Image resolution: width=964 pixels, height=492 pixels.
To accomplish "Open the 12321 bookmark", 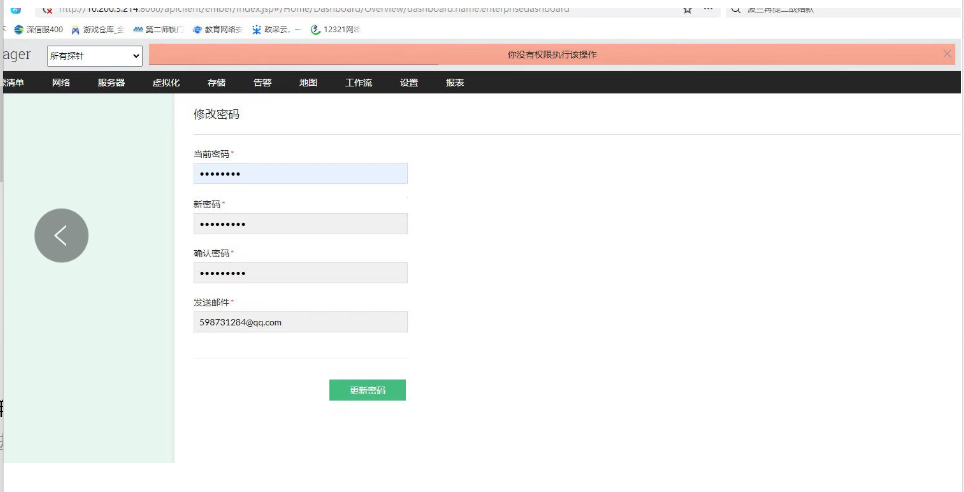I will tap(334, 29).
